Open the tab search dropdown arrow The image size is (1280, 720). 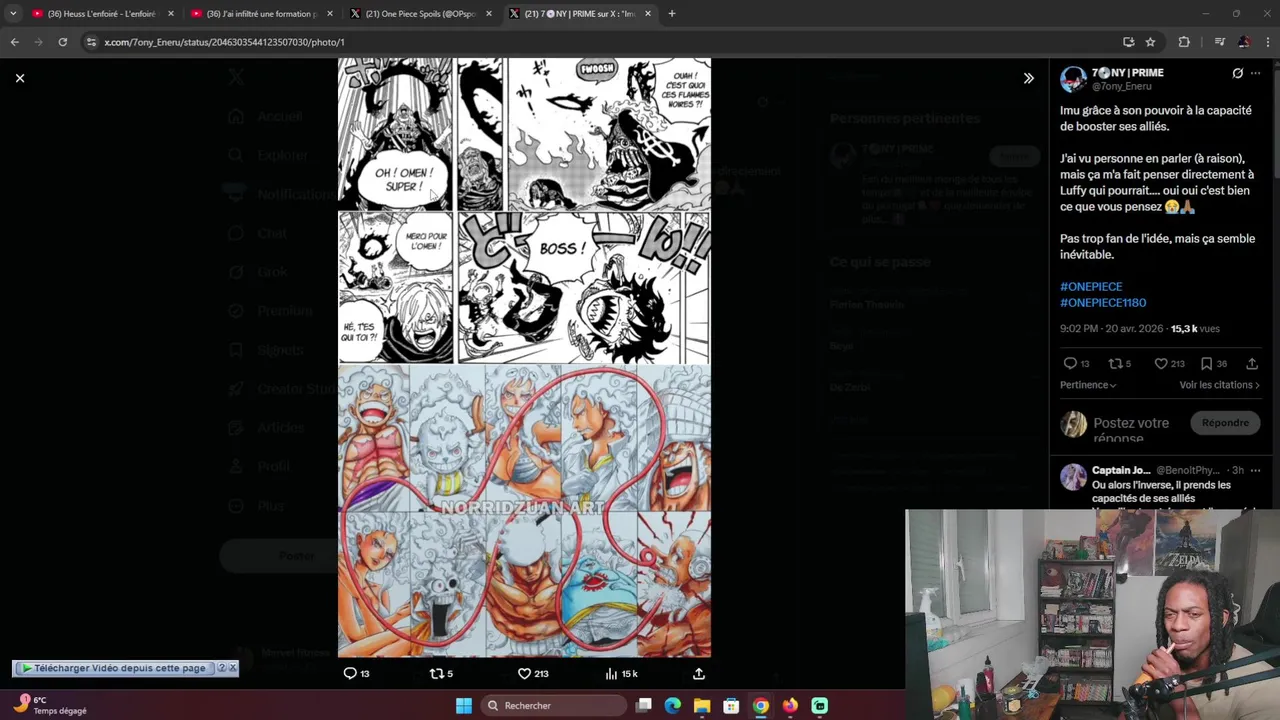click(x=13, y=14)
